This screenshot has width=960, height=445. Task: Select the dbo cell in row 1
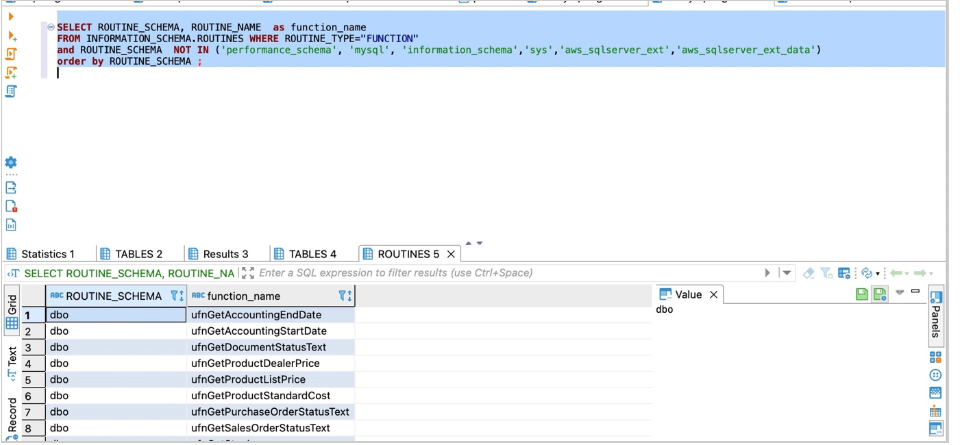116,315
